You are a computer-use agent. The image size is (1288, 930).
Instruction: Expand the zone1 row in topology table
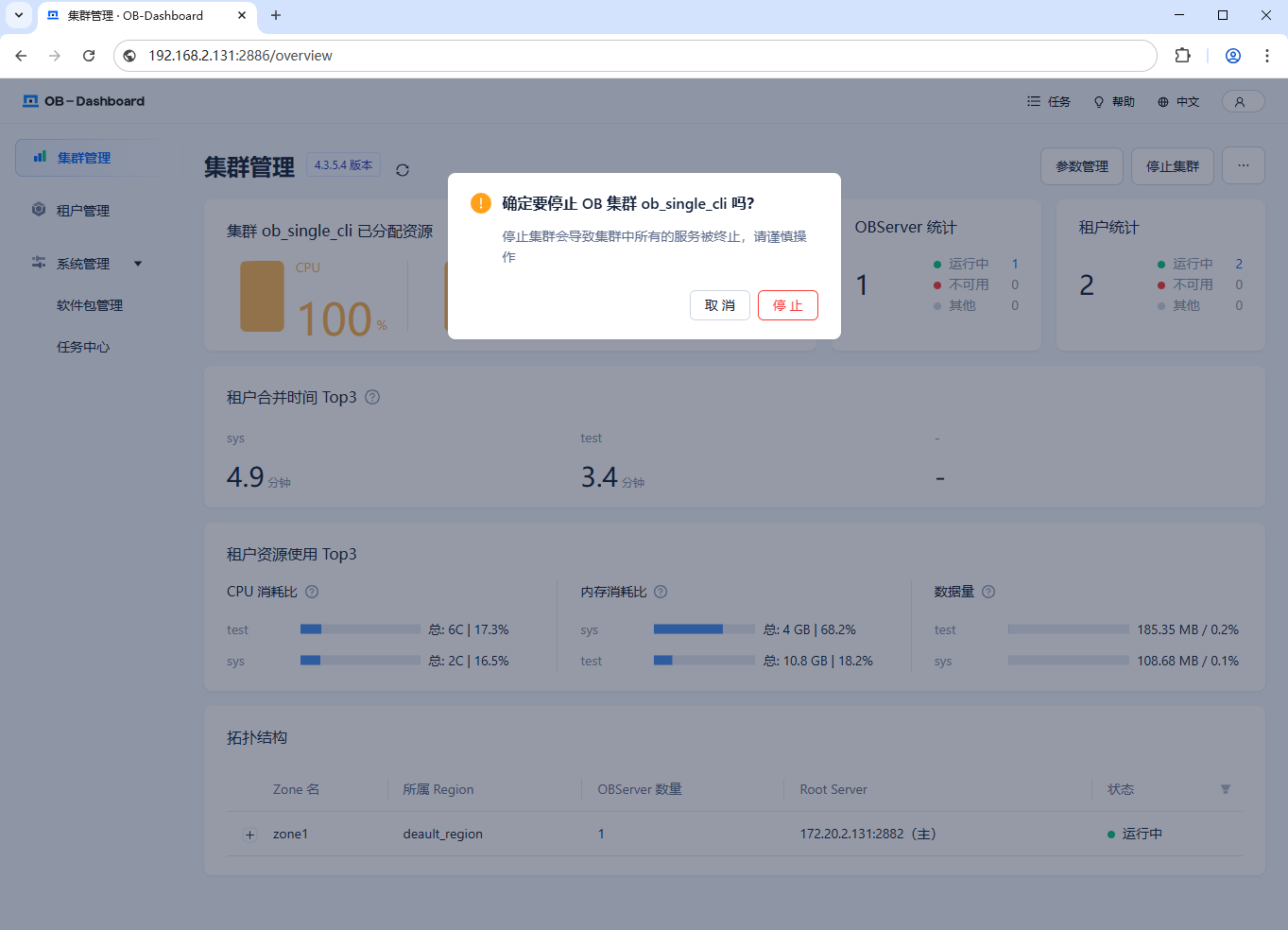(x=250, y=835)
